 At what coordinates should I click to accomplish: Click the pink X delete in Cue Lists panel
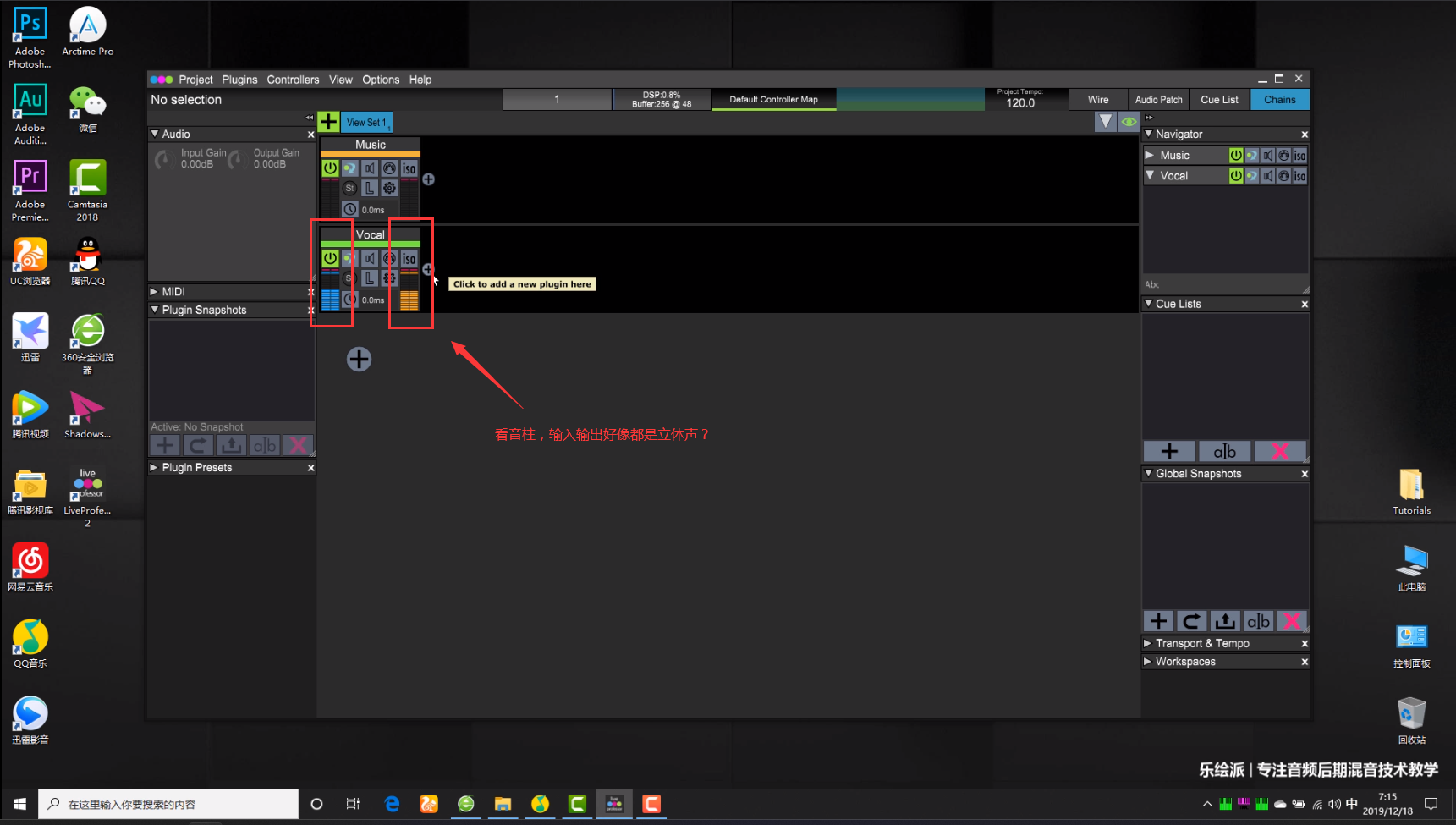pos(1280,452)
